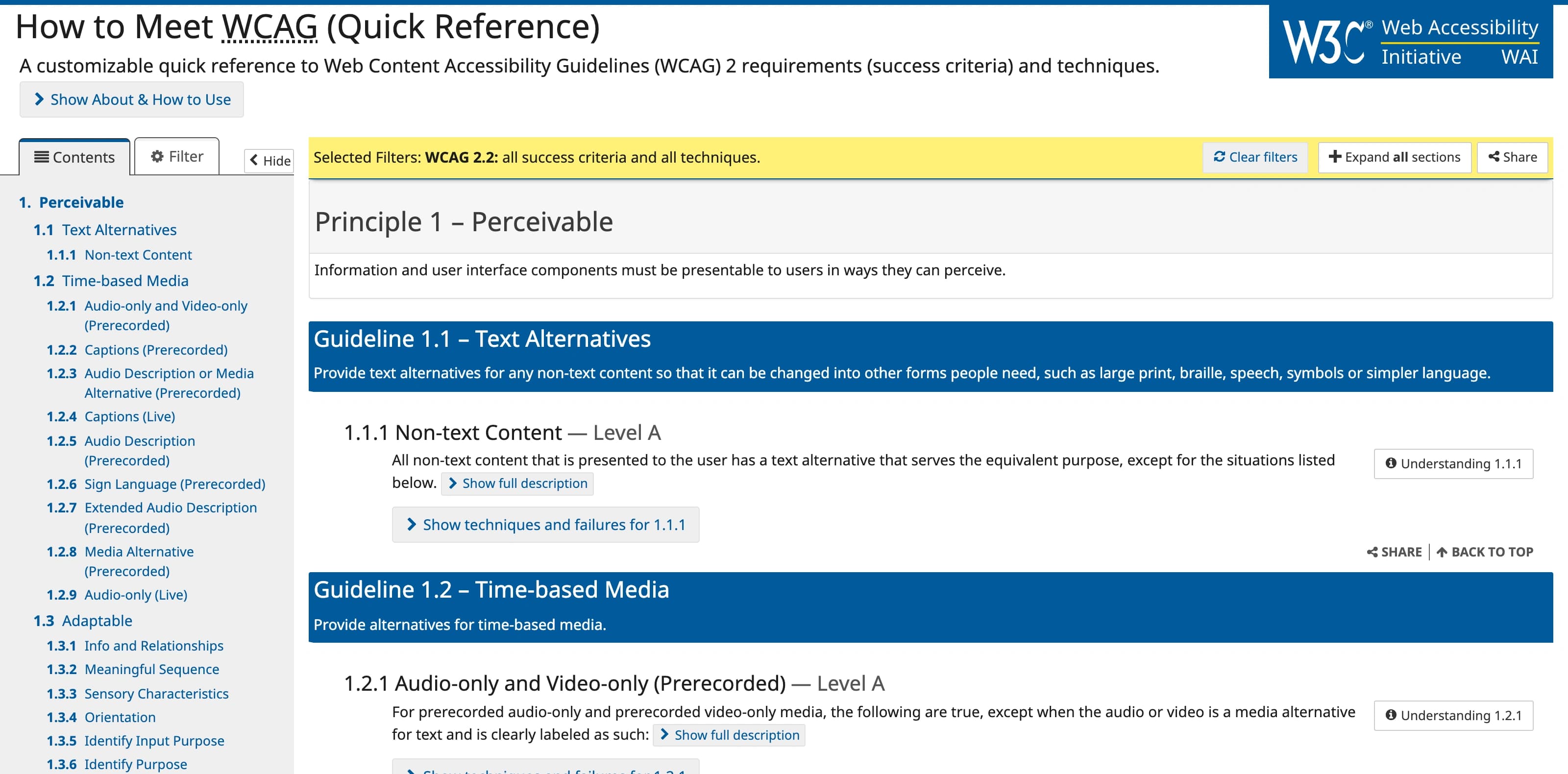Open 1.2.2 Captions (Prerecorded) sidebar link
This screenshot has width=1568, height=774.
click(137, 350)
